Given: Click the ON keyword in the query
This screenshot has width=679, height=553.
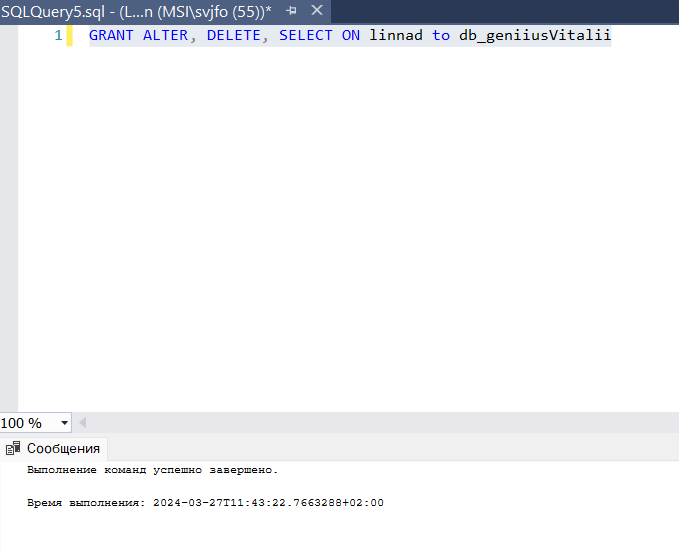Looking at the screenshot, I should tap(351, 35).
